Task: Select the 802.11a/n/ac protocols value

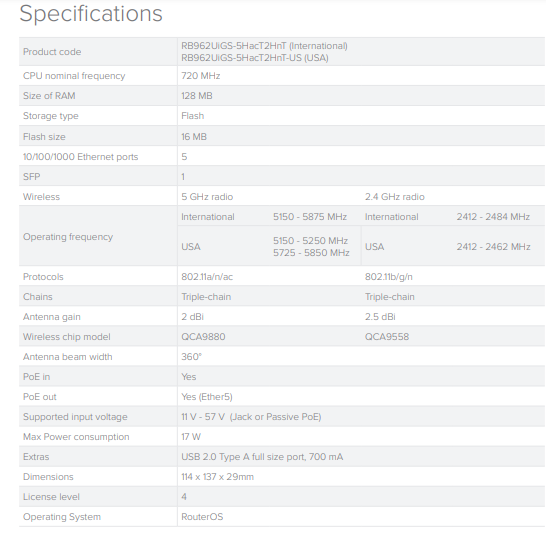Action: coord(207,277)
